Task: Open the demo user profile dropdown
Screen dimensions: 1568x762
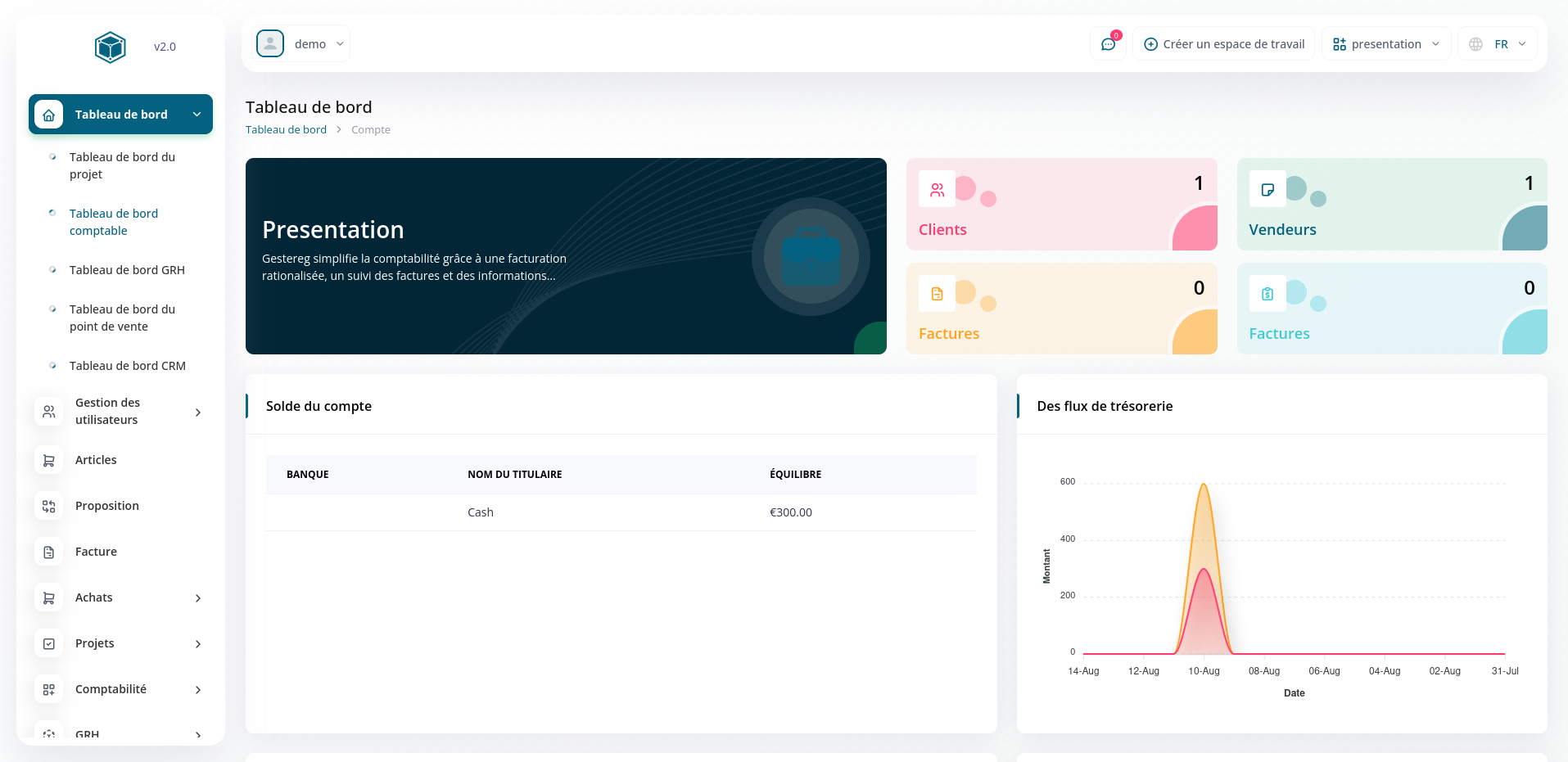Action: 301,44
